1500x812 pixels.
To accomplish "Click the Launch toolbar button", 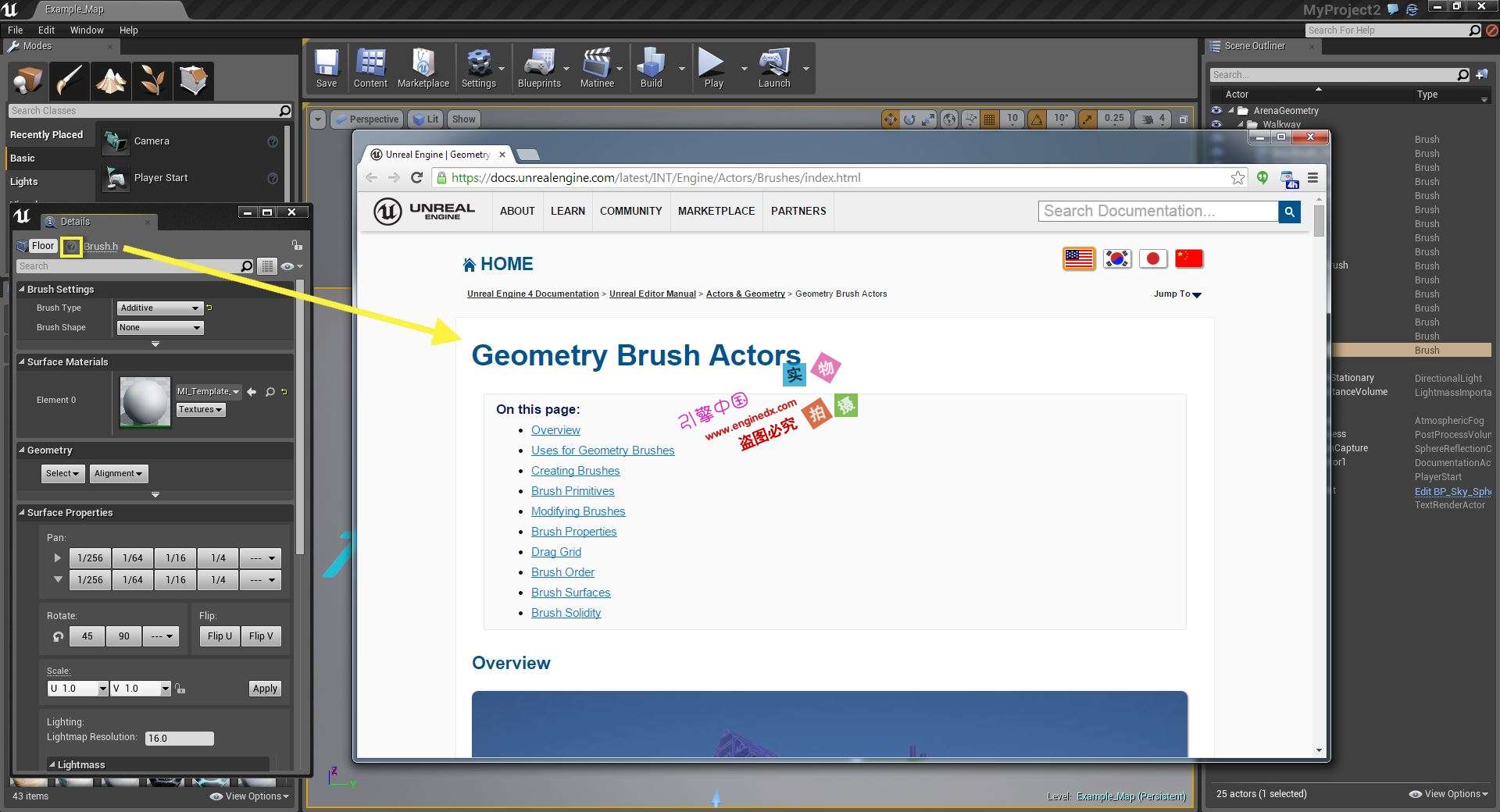I will point(774,68).
